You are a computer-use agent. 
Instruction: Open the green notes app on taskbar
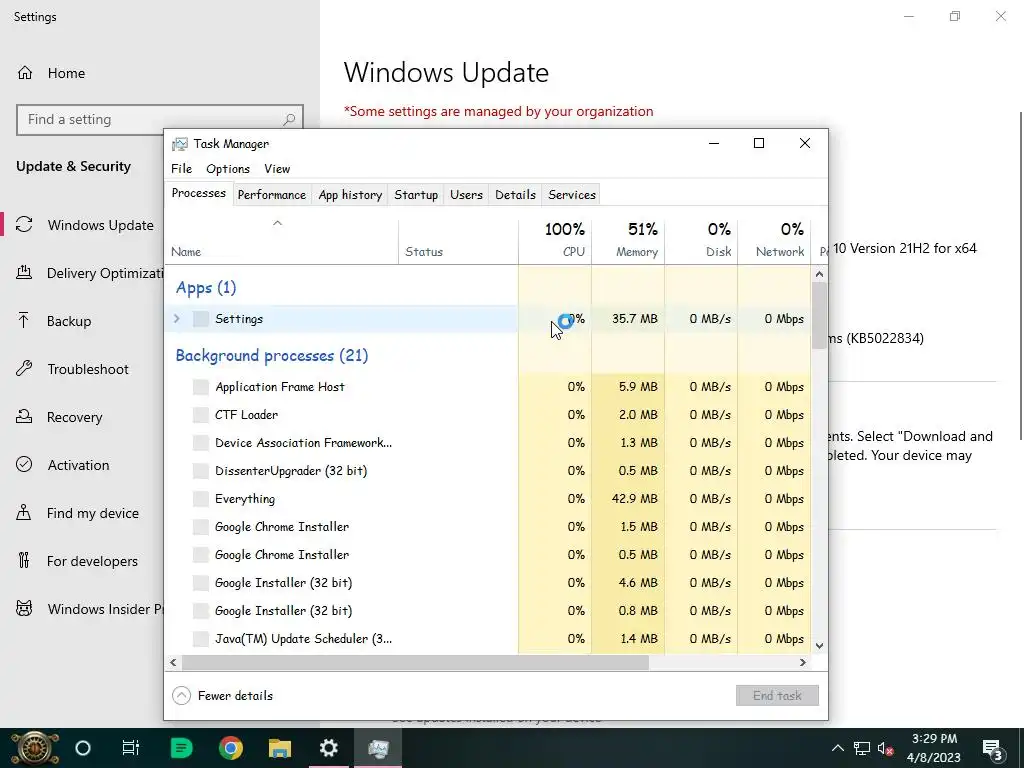[181, 748]
